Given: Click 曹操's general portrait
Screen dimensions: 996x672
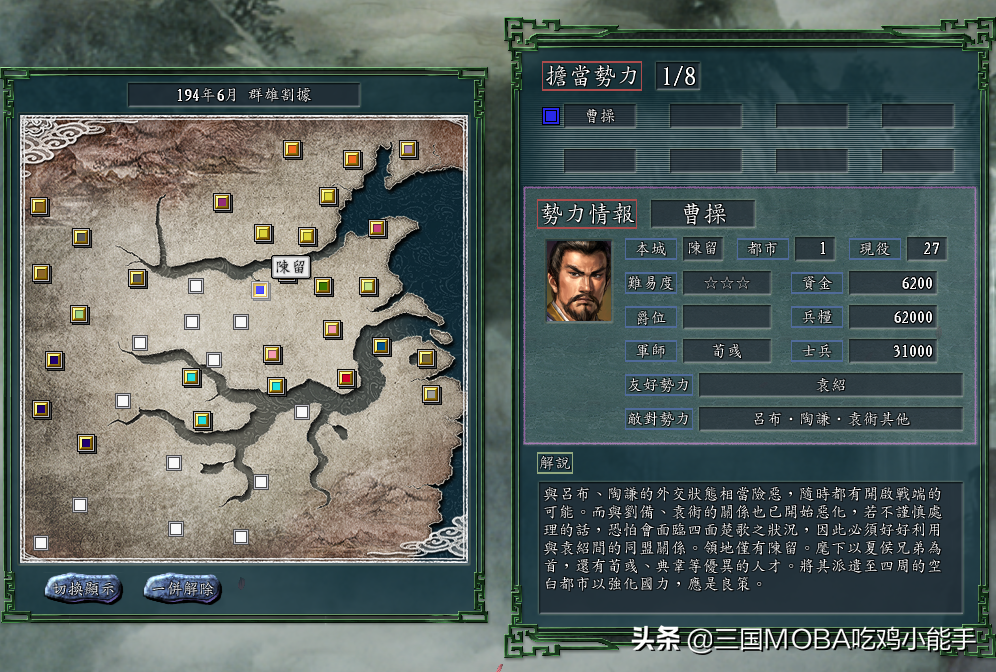Looking at the screenshot, I should 578,281.
